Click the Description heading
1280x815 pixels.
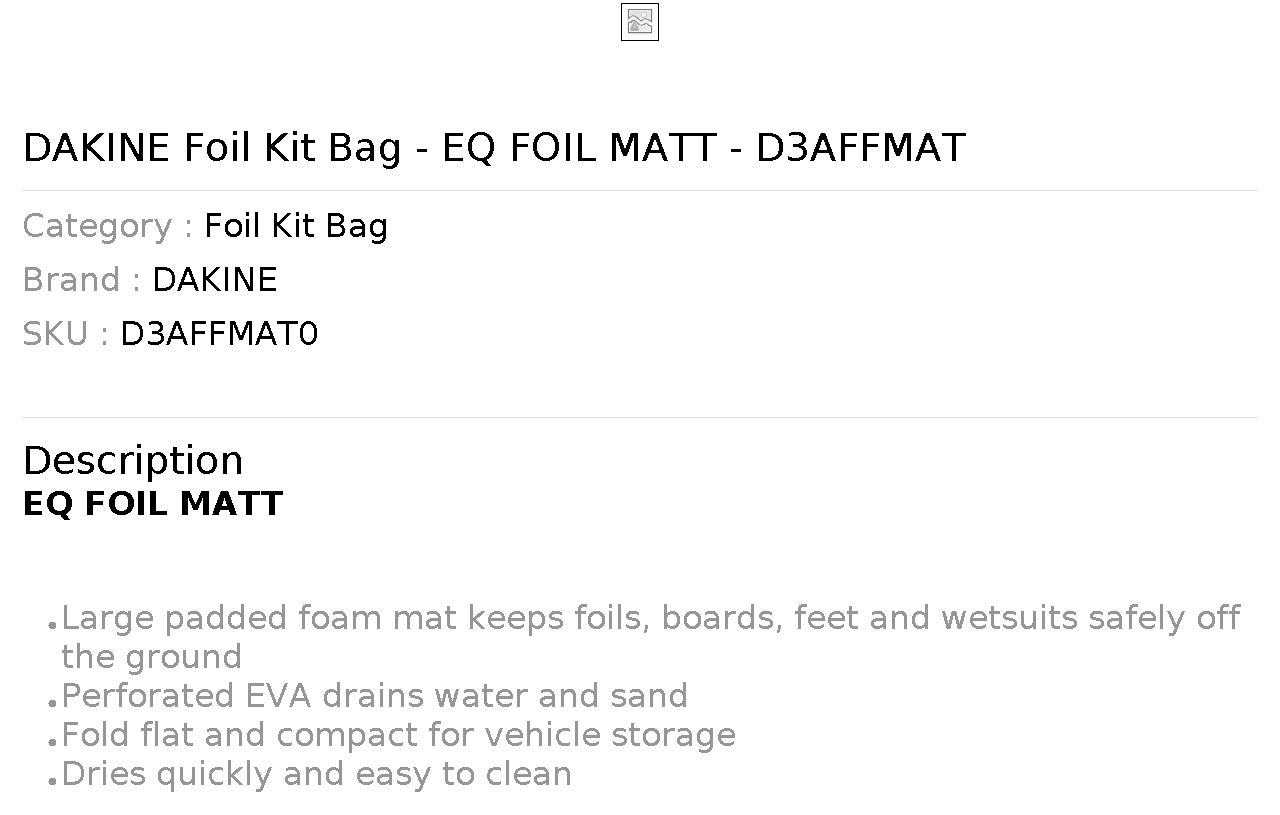click(x=133, y=460)
